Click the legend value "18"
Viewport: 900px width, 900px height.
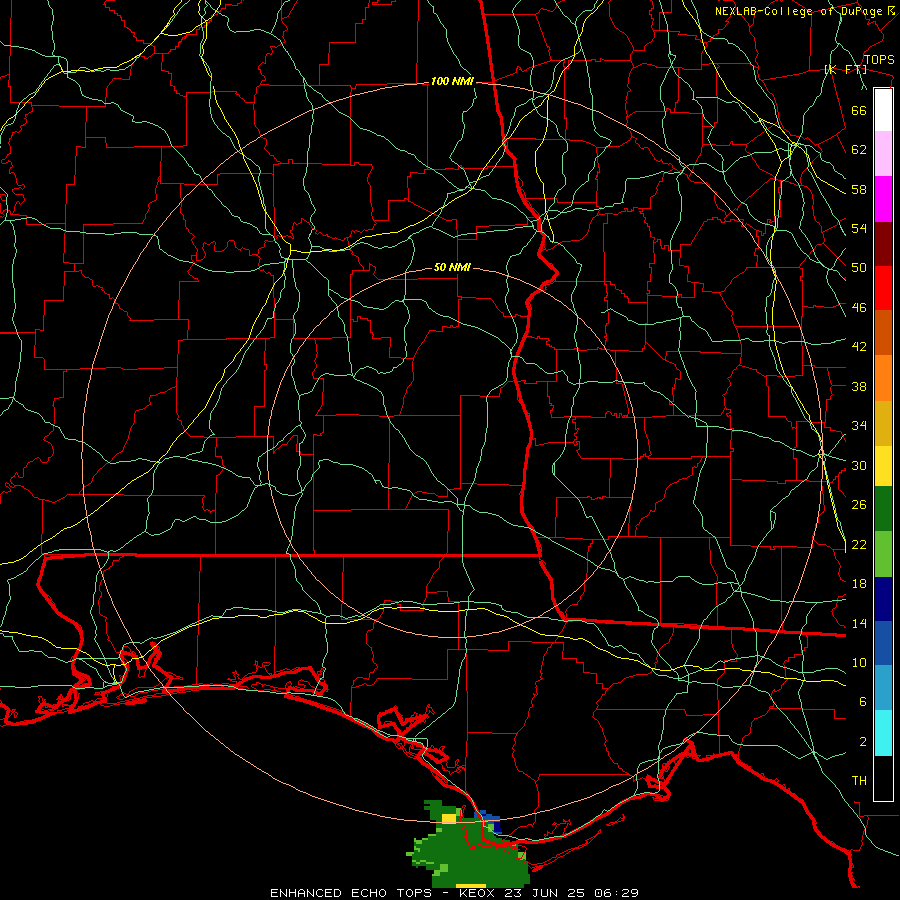click(859, 584)
